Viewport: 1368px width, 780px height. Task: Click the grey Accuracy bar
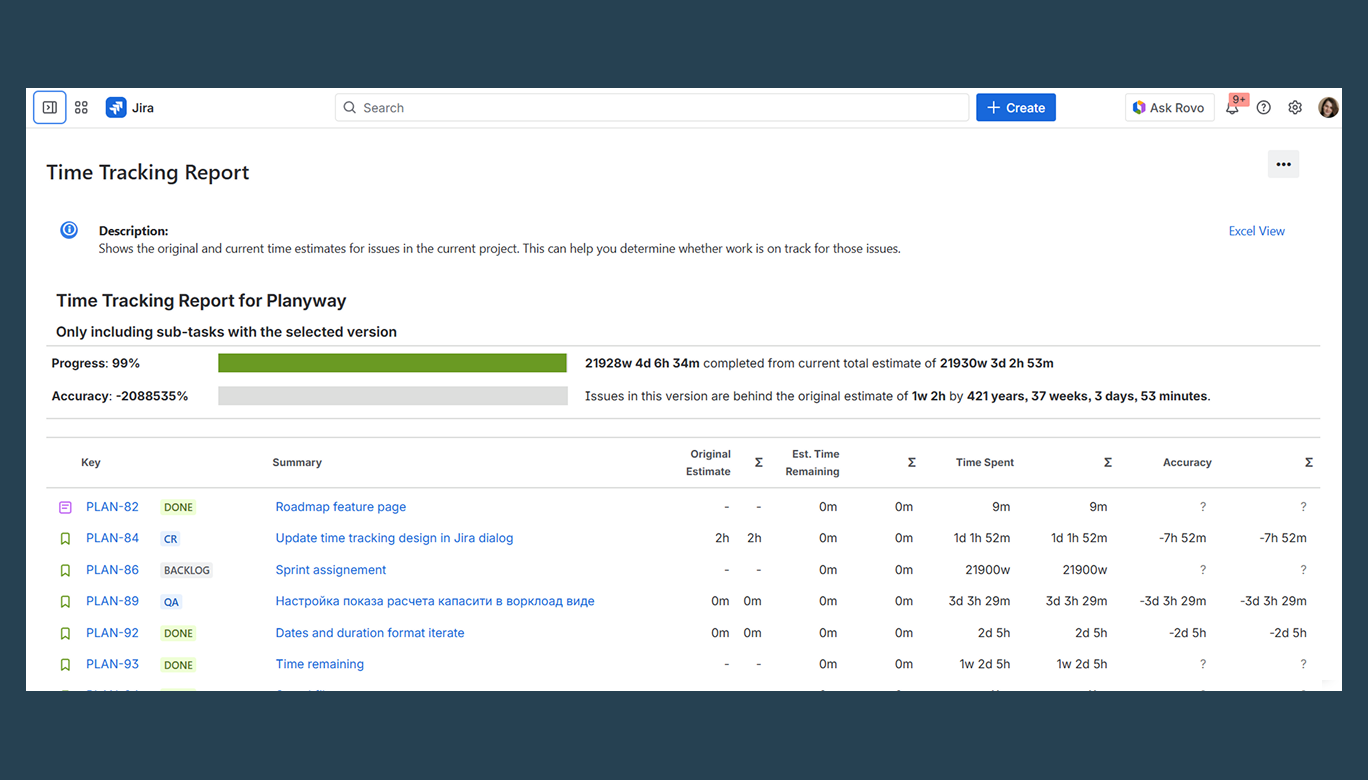(x=392, y=396)
